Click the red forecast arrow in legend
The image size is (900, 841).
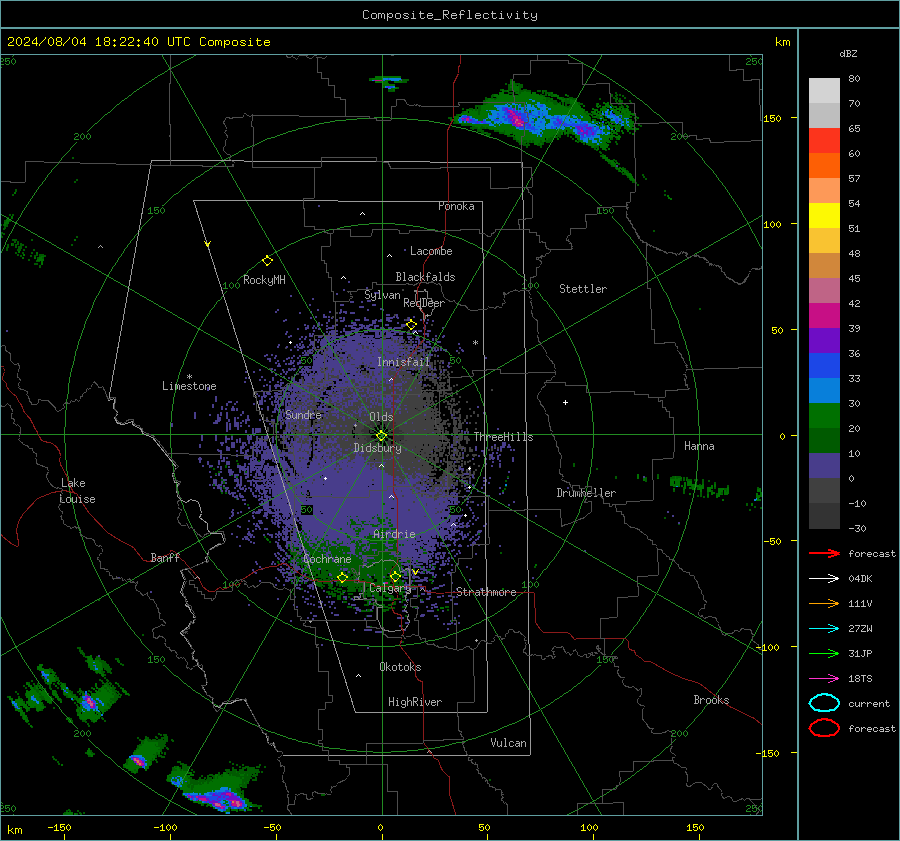pyautogui.click(x=824, y=553)
